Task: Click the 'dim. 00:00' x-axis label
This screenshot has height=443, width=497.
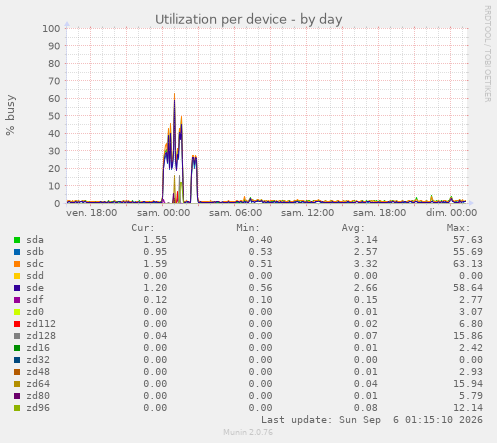Action: click(451, 213)
